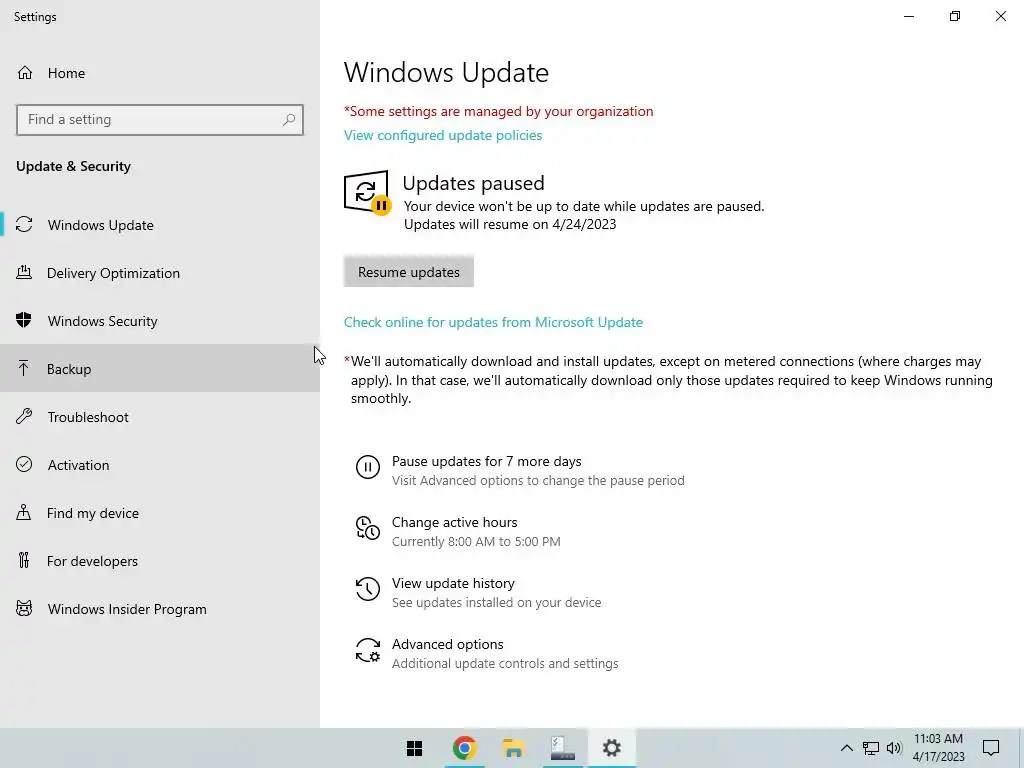Open For developers settings page

click(x=160, y=561)
